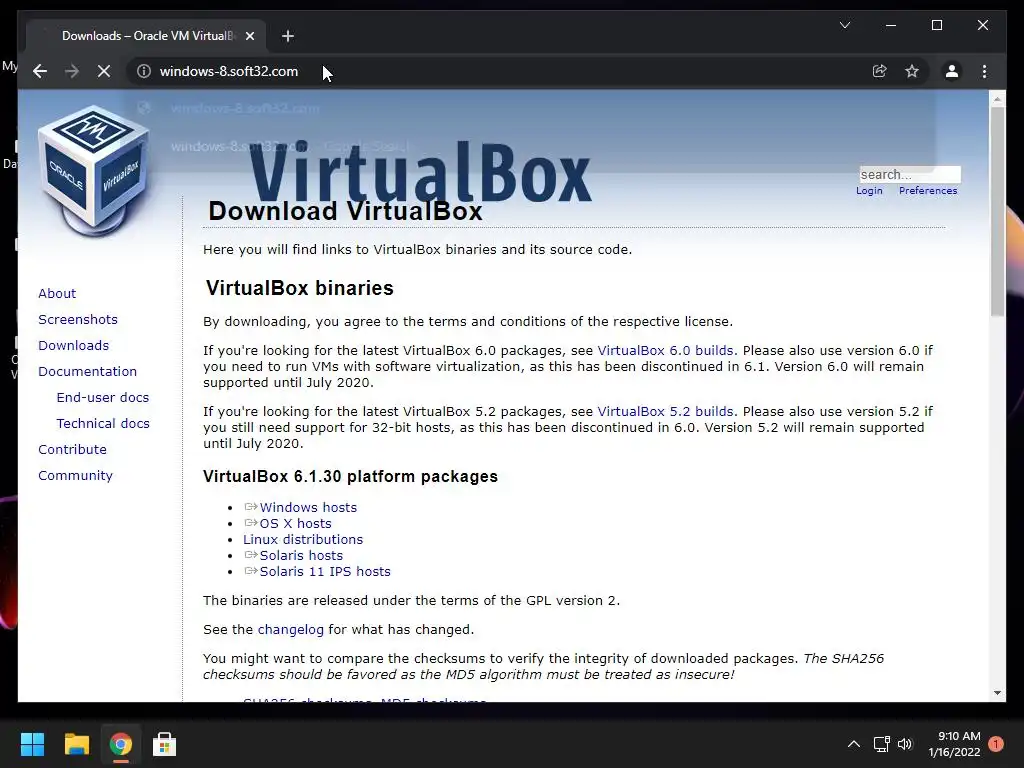
Task: Open File Explorer from taskbar
Action: [76, 744]
